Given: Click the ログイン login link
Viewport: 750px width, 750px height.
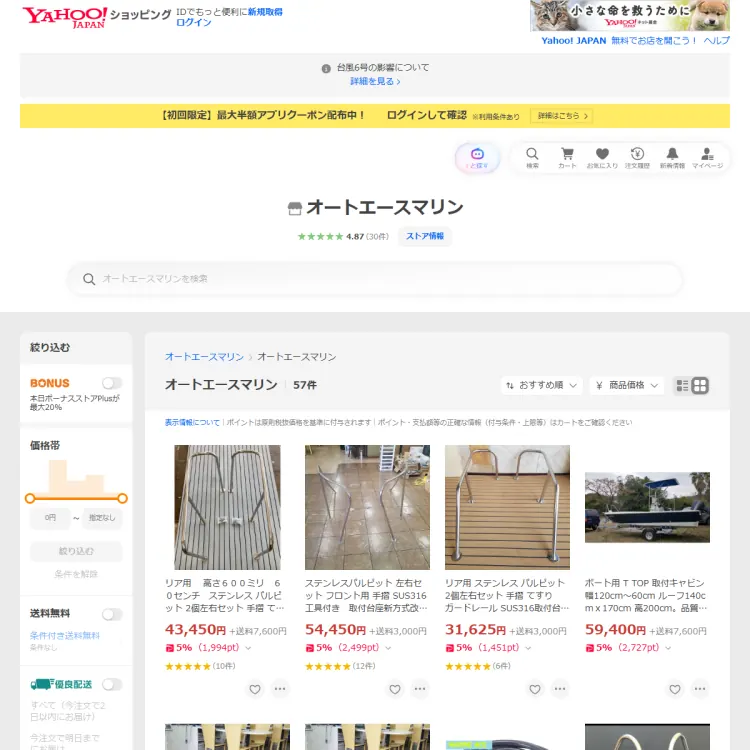Looking at the screenshot, I should [x=194, y=22].
